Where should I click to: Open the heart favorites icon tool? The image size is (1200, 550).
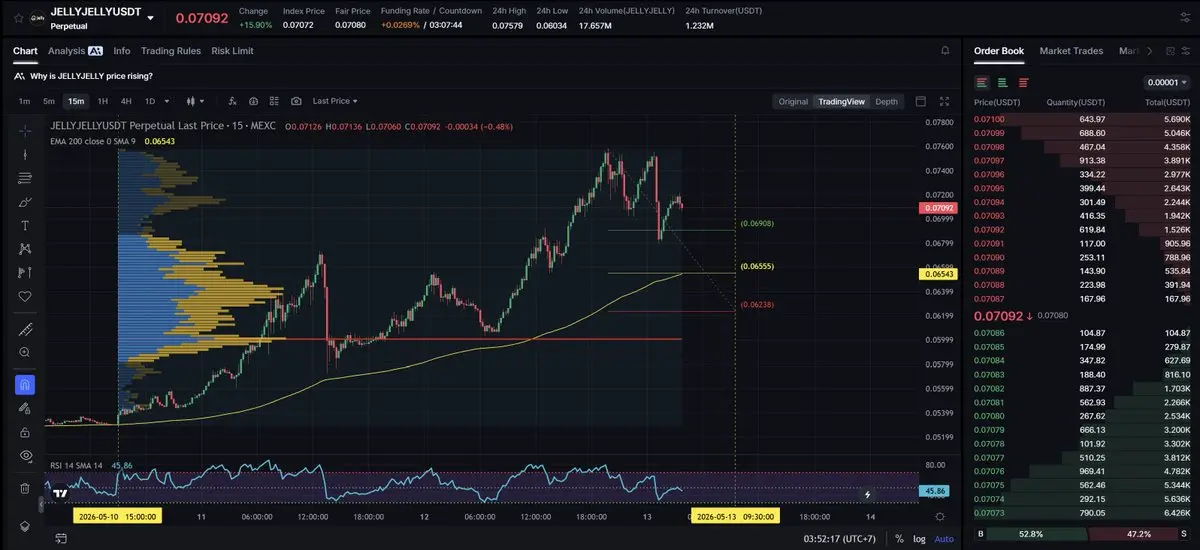[x=25, y=297]
